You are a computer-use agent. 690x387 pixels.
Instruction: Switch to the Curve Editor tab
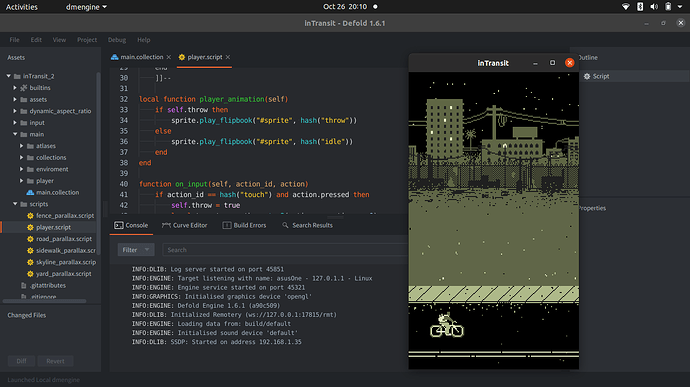[184, 225]
